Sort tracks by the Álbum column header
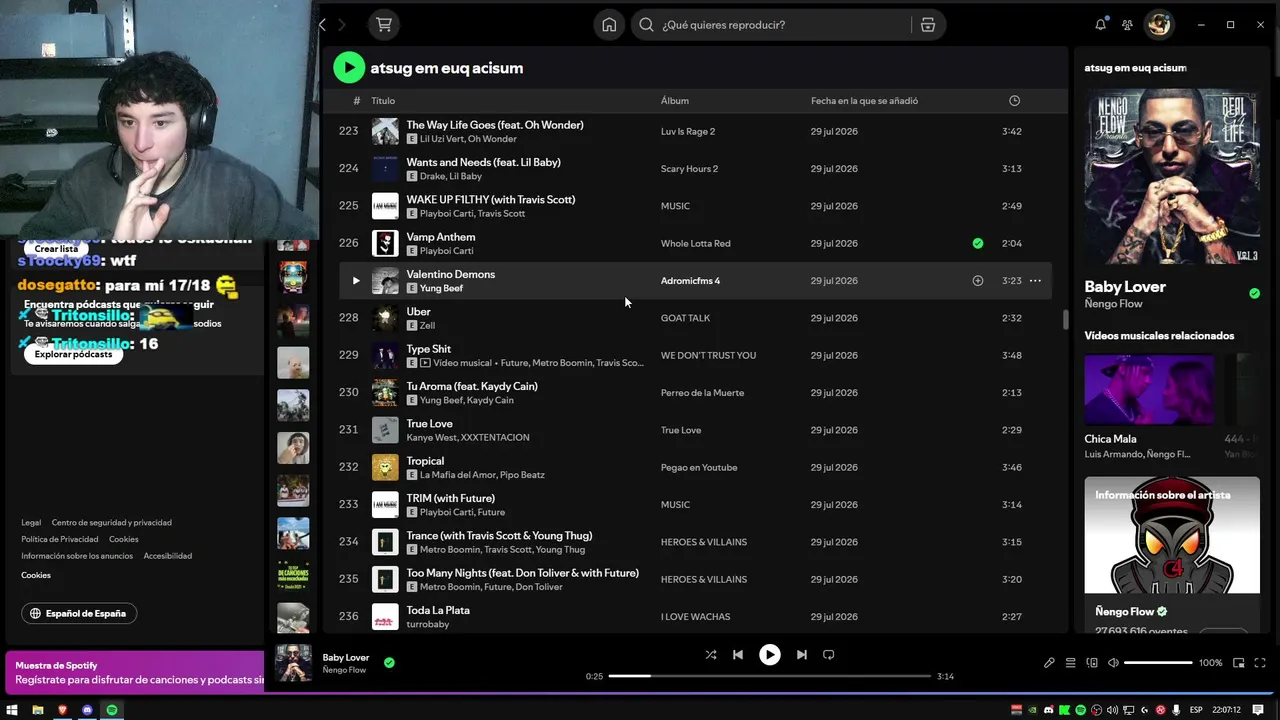Image resolution: width=1280 pixels, height=720 pixels. coord(674,101)
